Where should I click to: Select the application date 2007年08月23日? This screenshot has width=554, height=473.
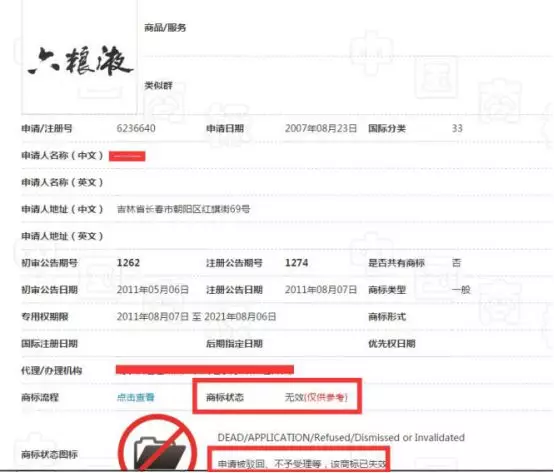point(321,128)
